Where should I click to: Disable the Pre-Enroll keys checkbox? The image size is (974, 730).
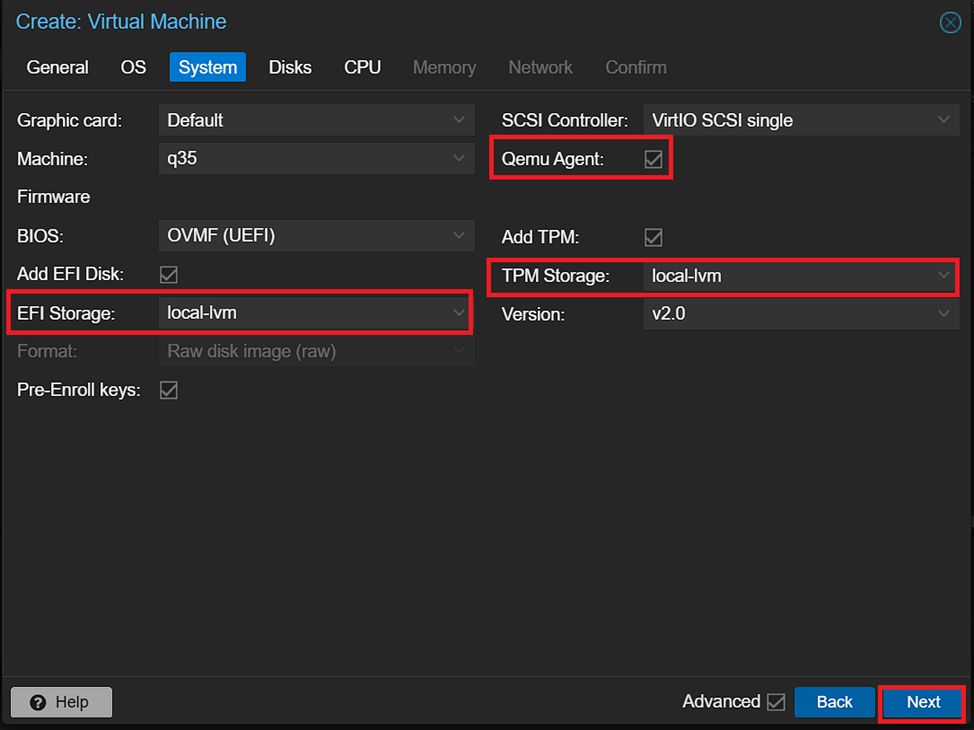point(169,390)
